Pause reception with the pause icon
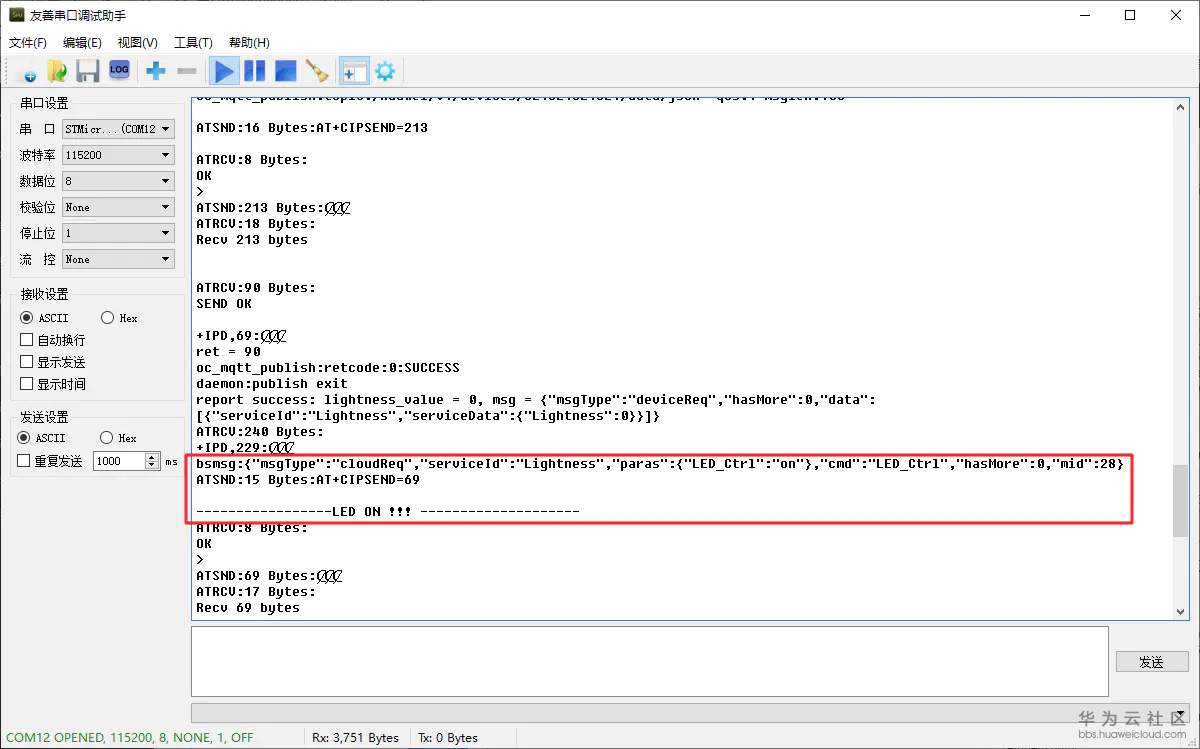Screen dimensions: 1200x749 (255, 71)
